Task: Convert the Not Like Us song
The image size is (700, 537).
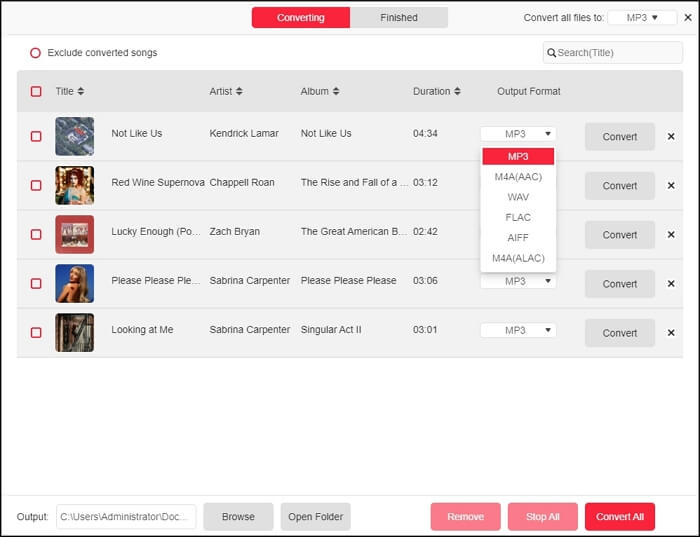Action: [x=620, y=137]
